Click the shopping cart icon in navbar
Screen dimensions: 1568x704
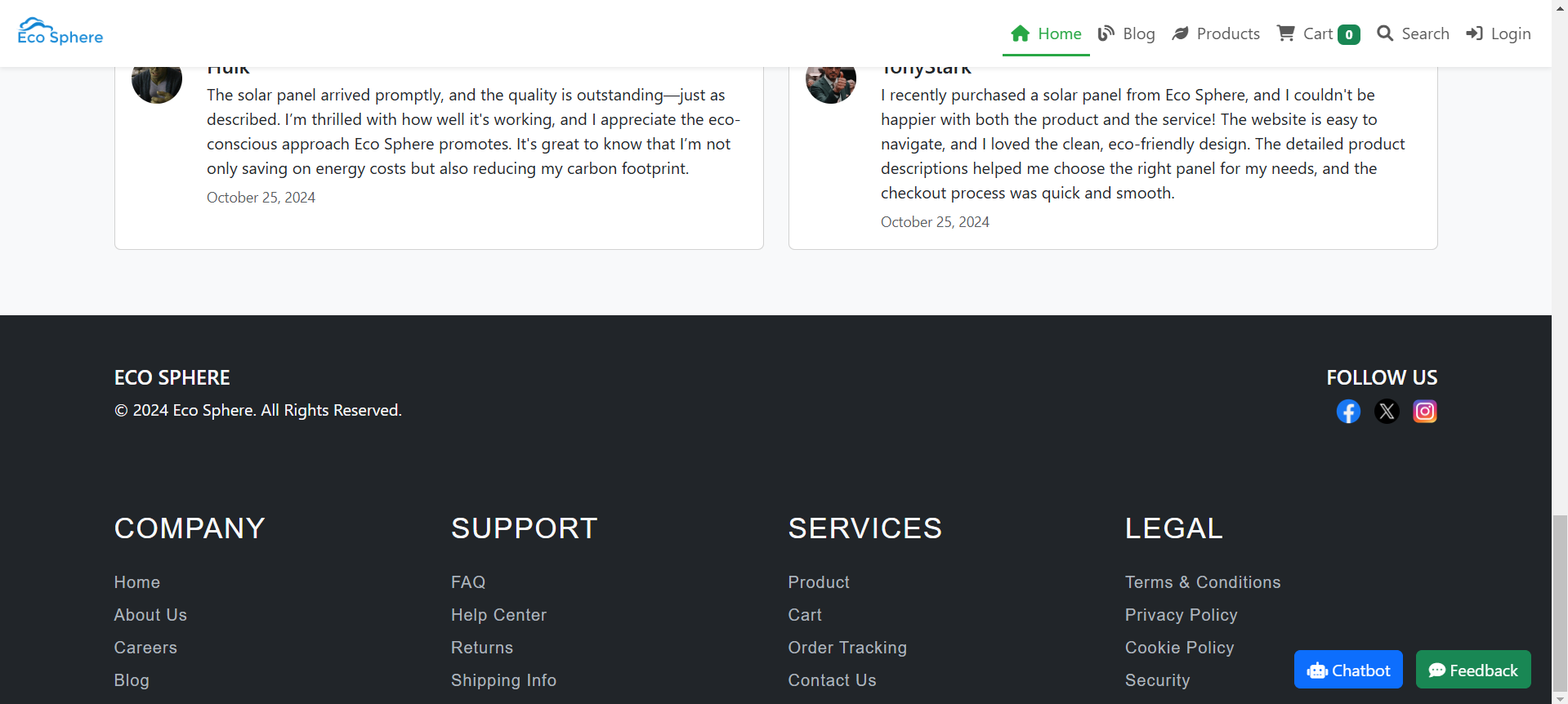pos(1286,33)
